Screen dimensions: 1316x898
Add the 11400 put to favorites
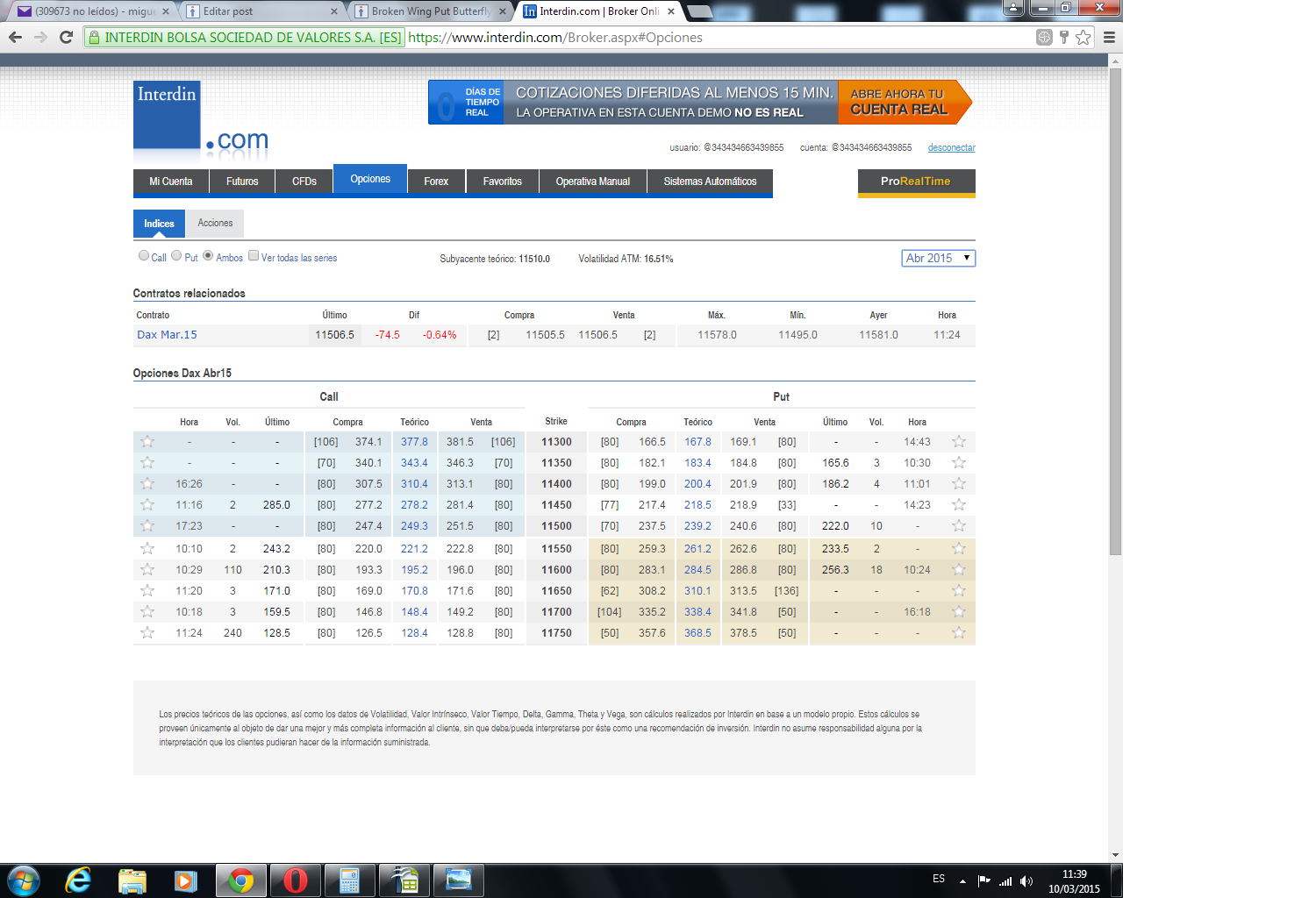pos(959,484)
